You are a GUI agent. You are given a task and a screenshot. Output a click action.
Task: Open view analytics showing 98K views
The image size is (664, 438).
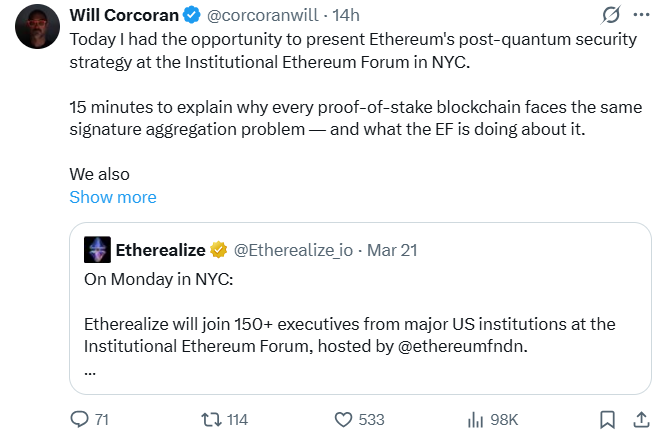tap(476, 419)
